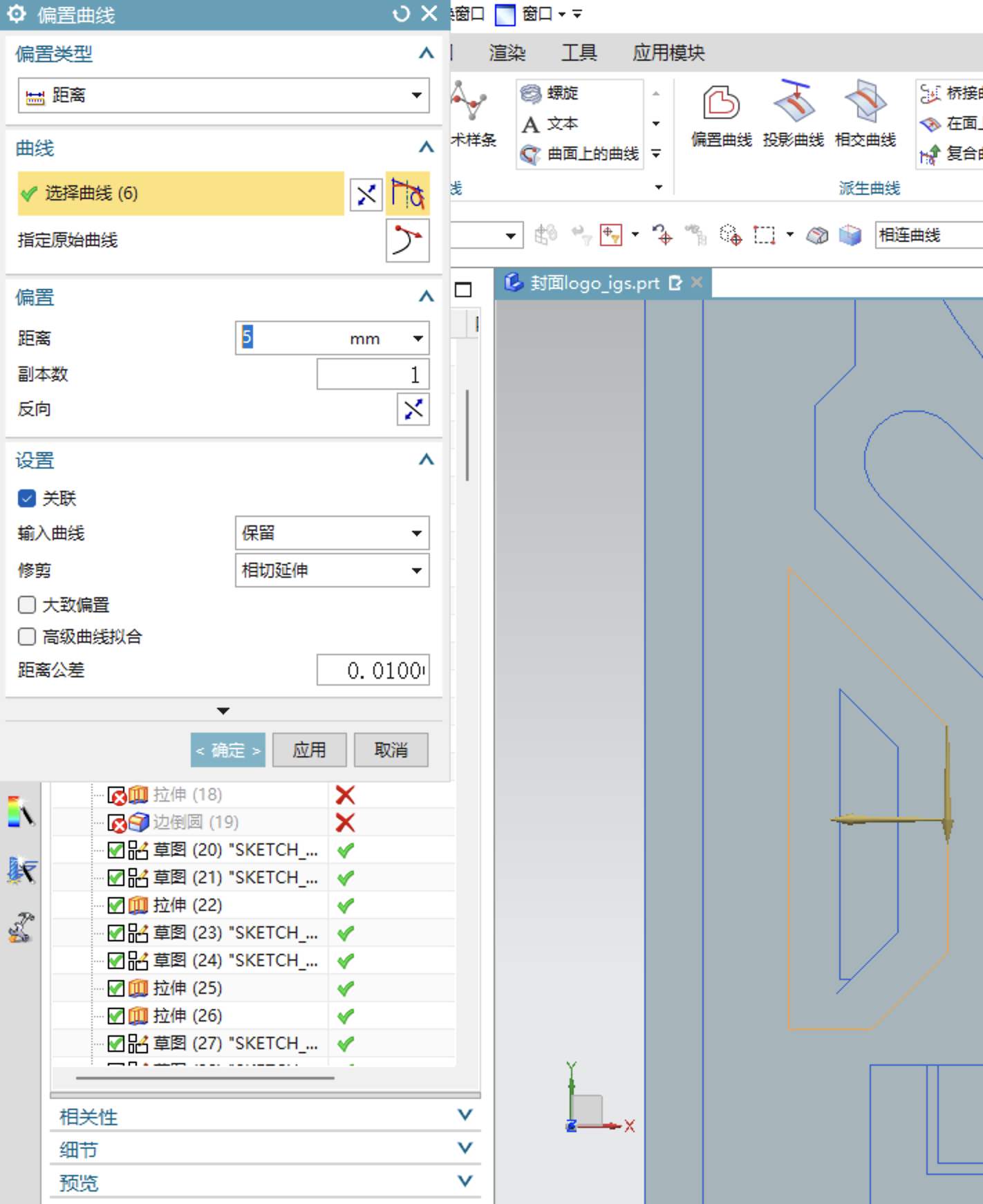Uncheck the 关联 associative checkbox
Viewport: 983px width, 1204px height.
[x=27, y=498]
